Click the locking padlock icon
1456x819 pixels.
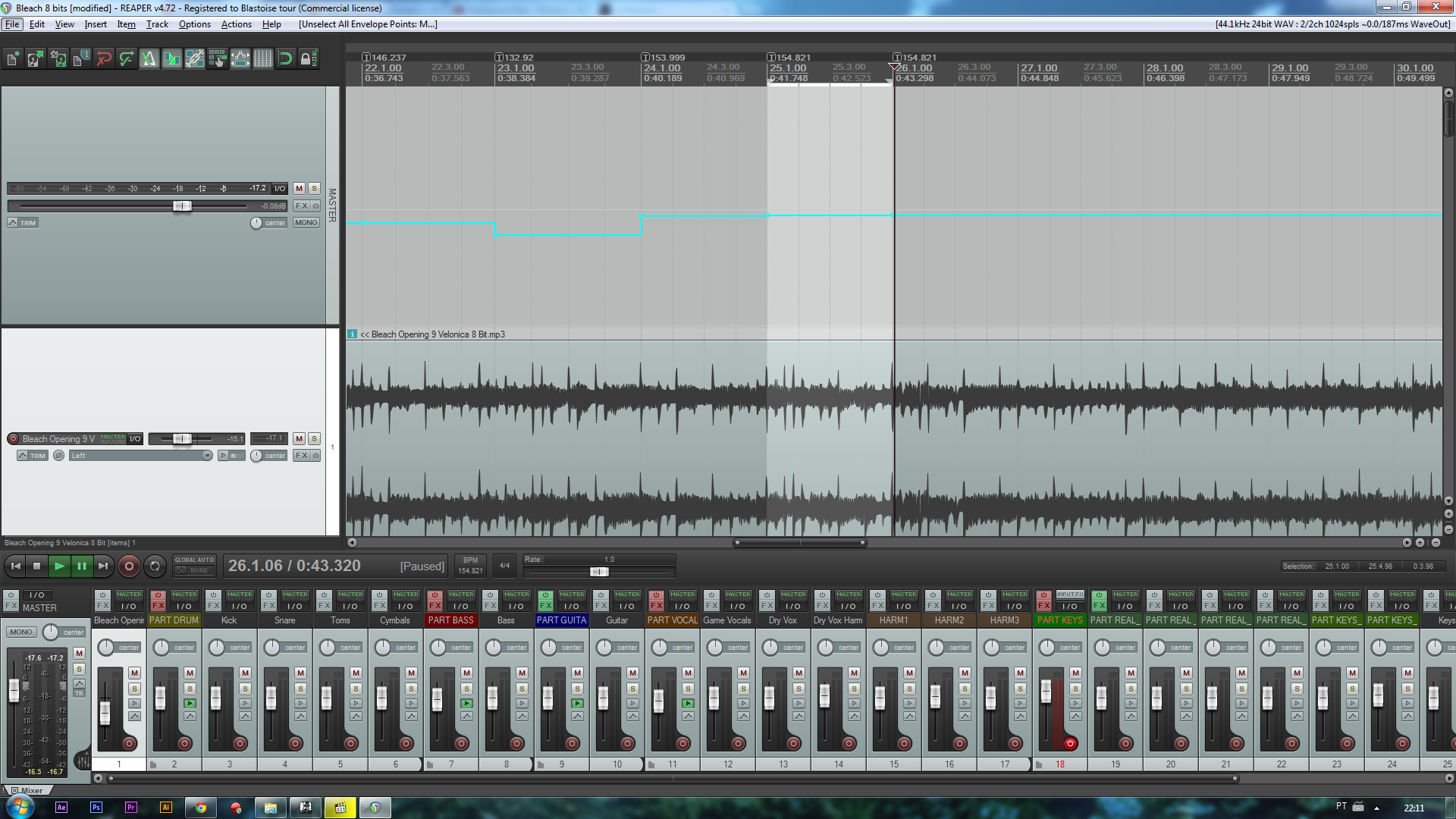pos(308,58)
